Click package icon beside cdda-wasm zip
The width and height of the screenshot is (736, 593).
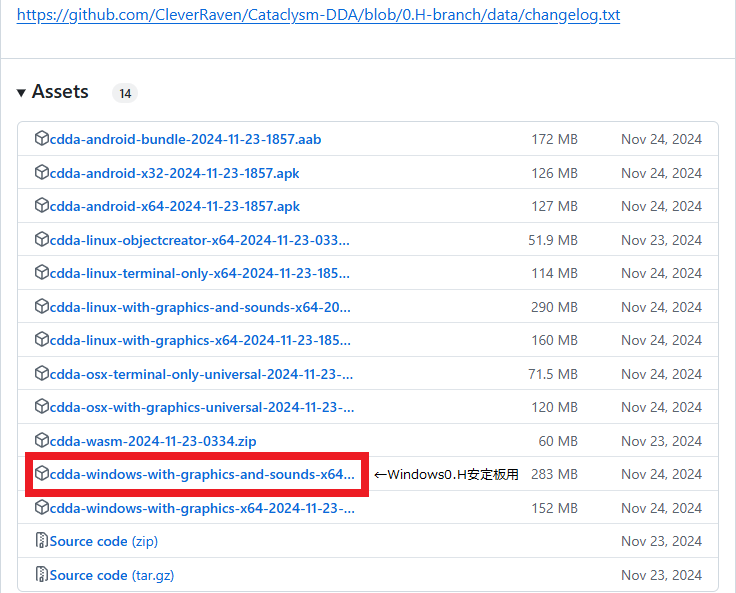(42, 440)
